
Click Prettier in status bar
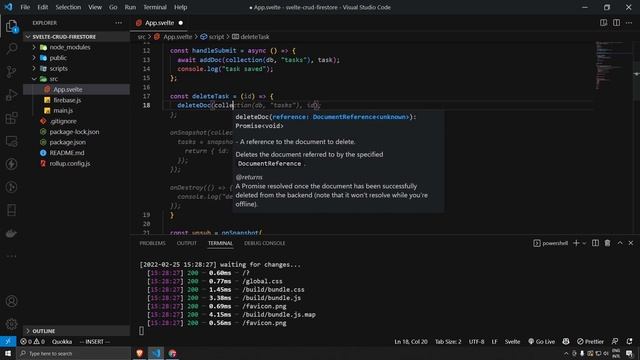[590, 342]
